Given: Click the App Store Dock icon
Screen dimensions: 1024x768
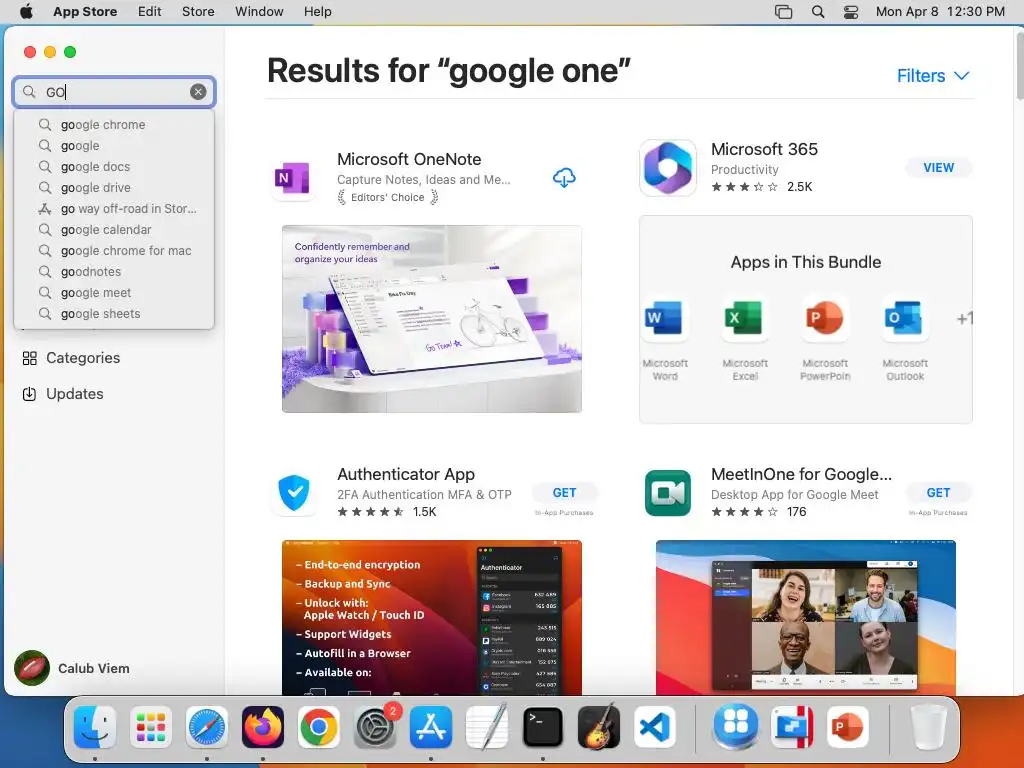Looking at the screenshot, I should [x=431, y=727].
